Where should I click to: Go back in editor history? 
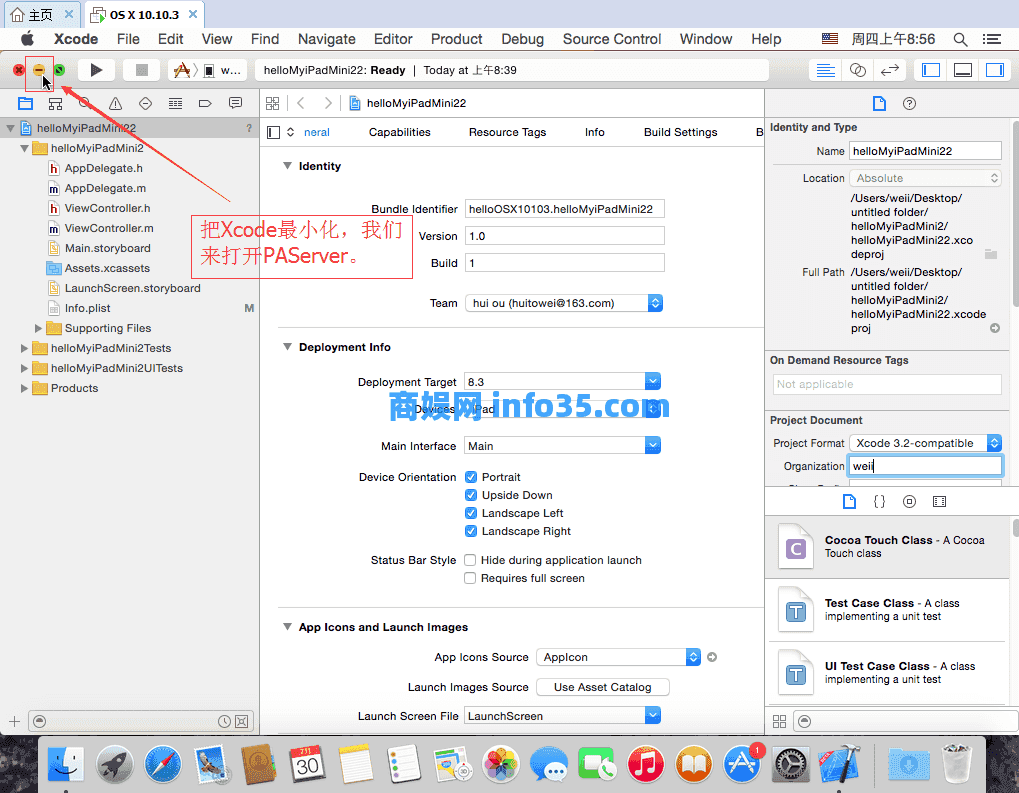click(301, 103)
